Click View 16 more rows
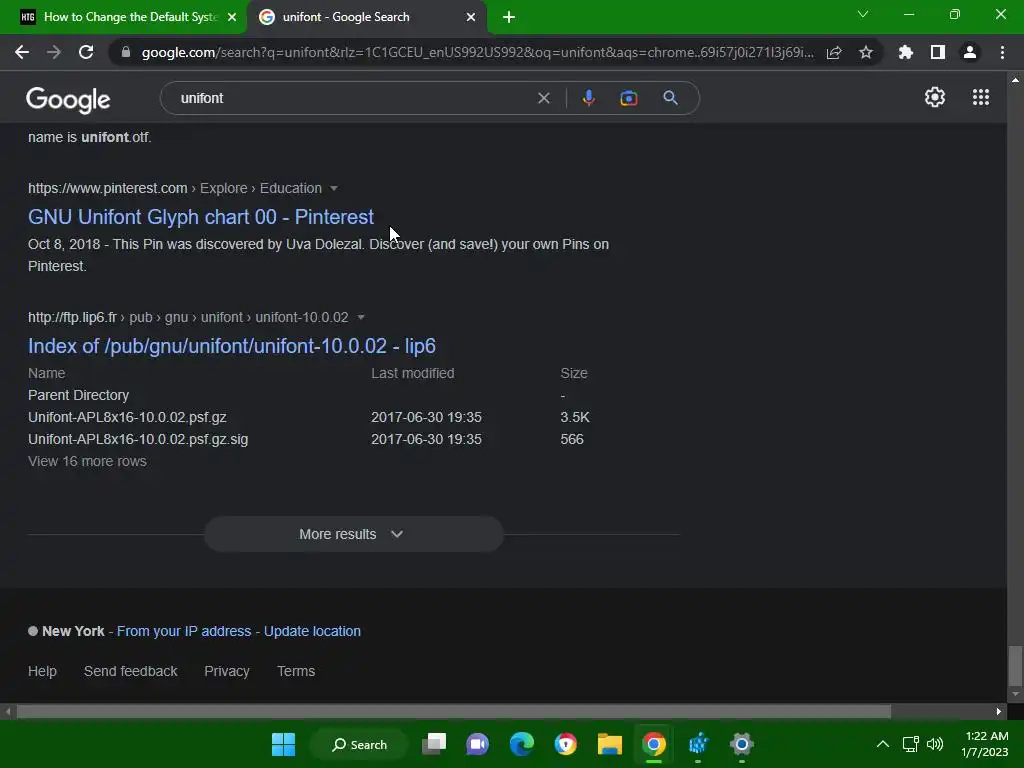1024x768 pixels. (88, 461)
